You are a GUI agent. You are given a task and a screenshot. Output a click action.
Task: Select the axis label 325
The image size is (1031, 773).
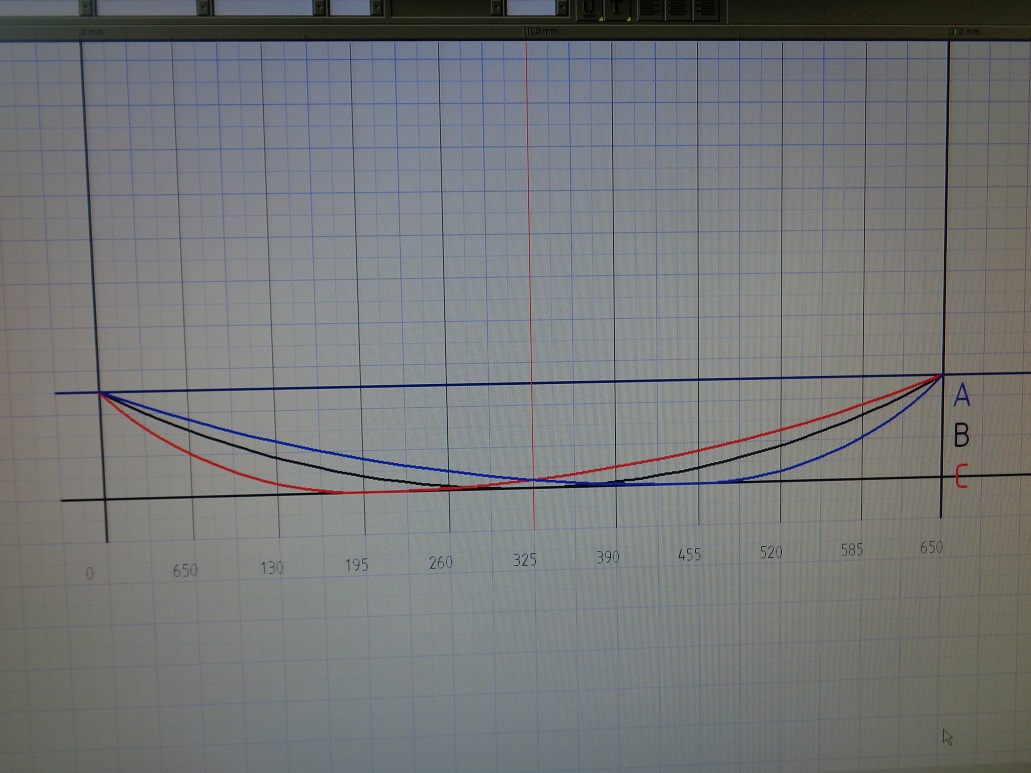tap(525, 560)
